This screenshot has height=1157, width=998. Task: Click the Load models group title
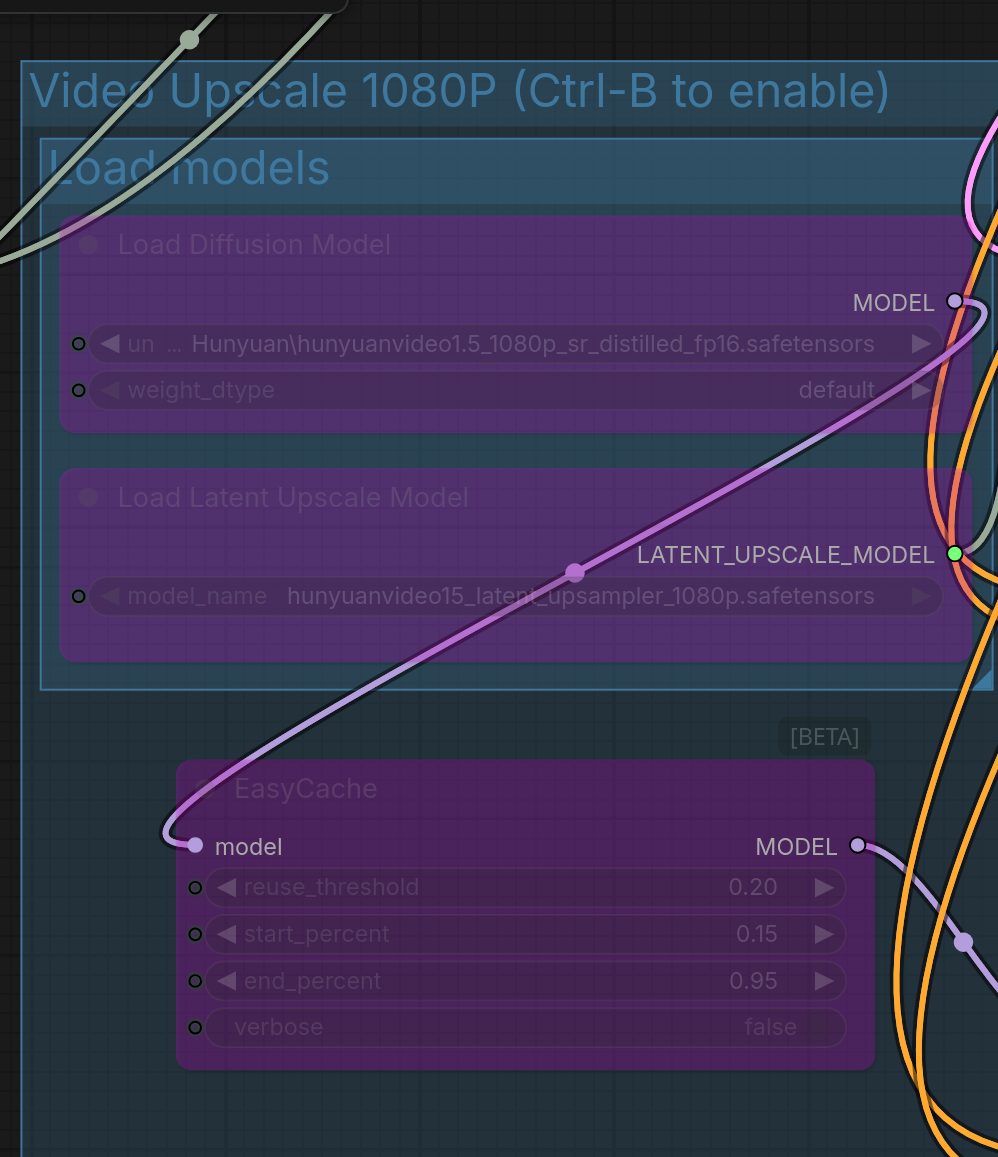pos(190,168)
